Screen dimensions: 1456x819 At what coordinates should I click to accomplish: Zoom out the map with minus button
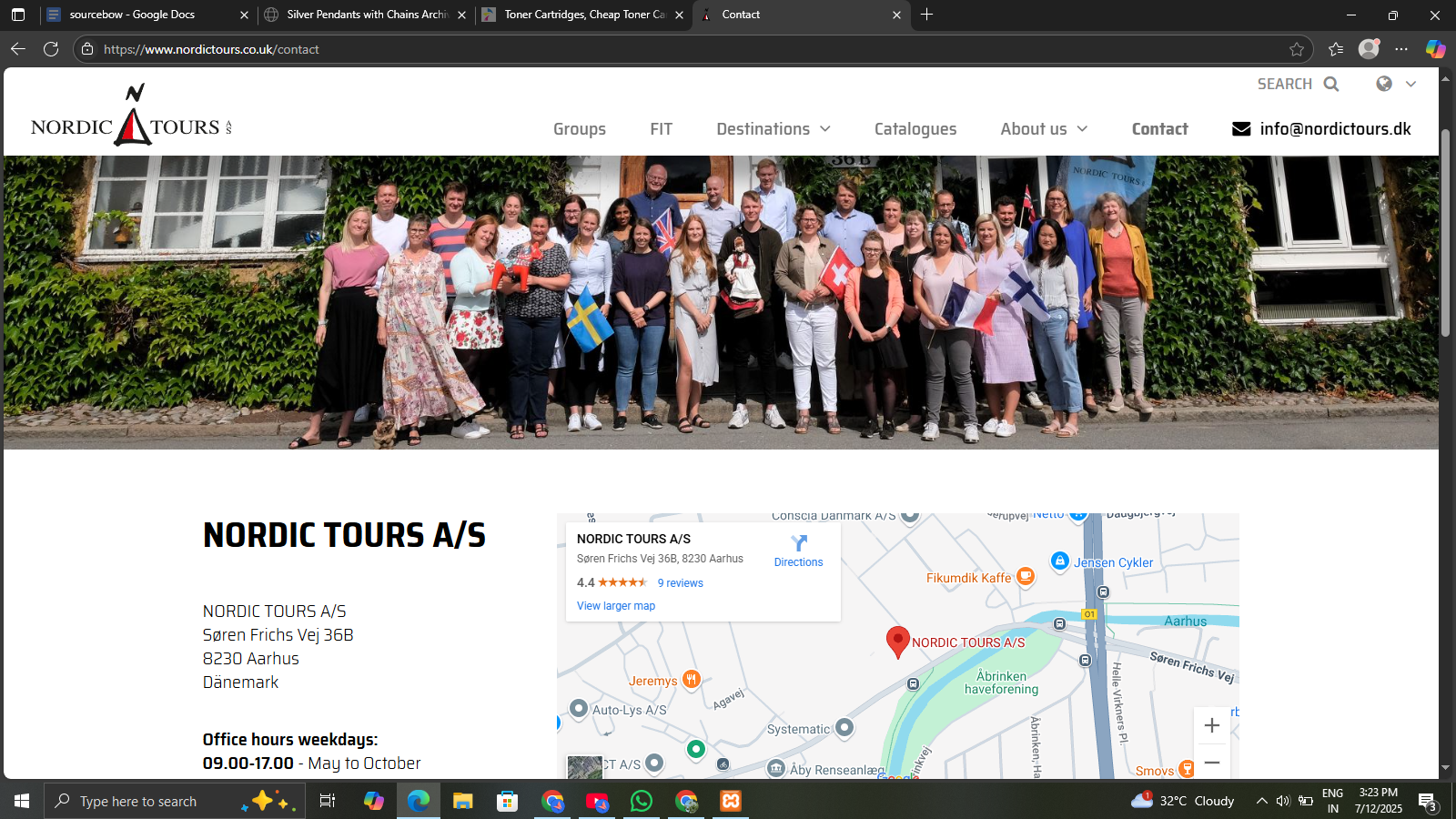click(x=1211, y=763)
